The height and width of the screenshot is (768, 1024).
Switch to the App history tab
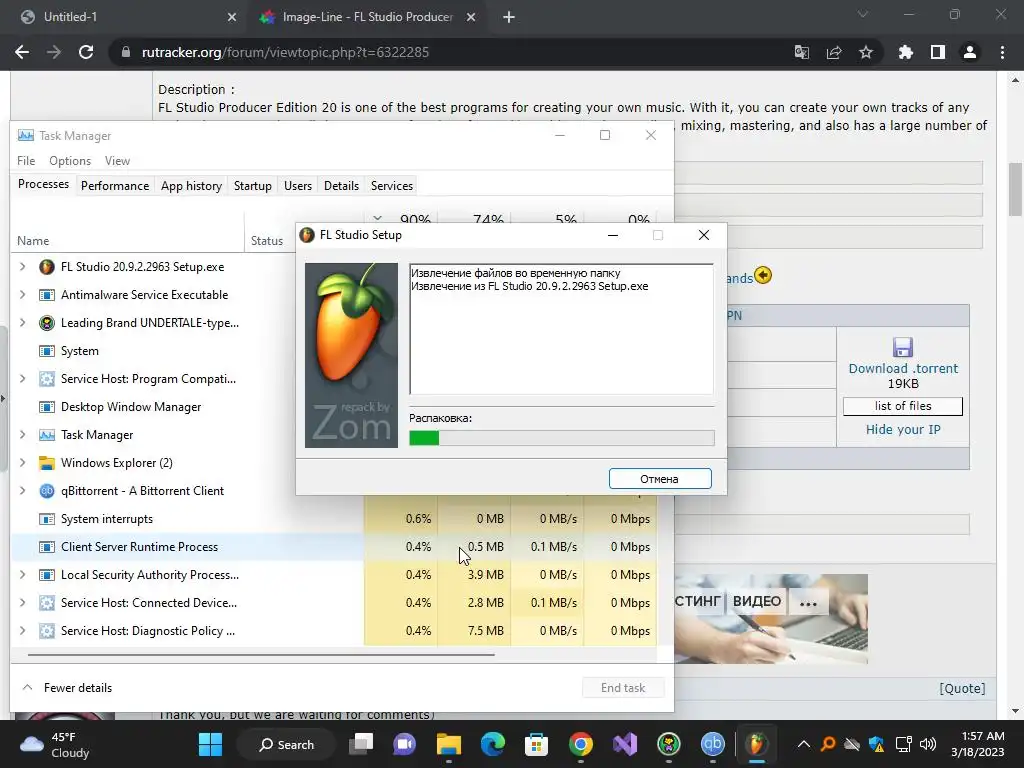point(191,185)
